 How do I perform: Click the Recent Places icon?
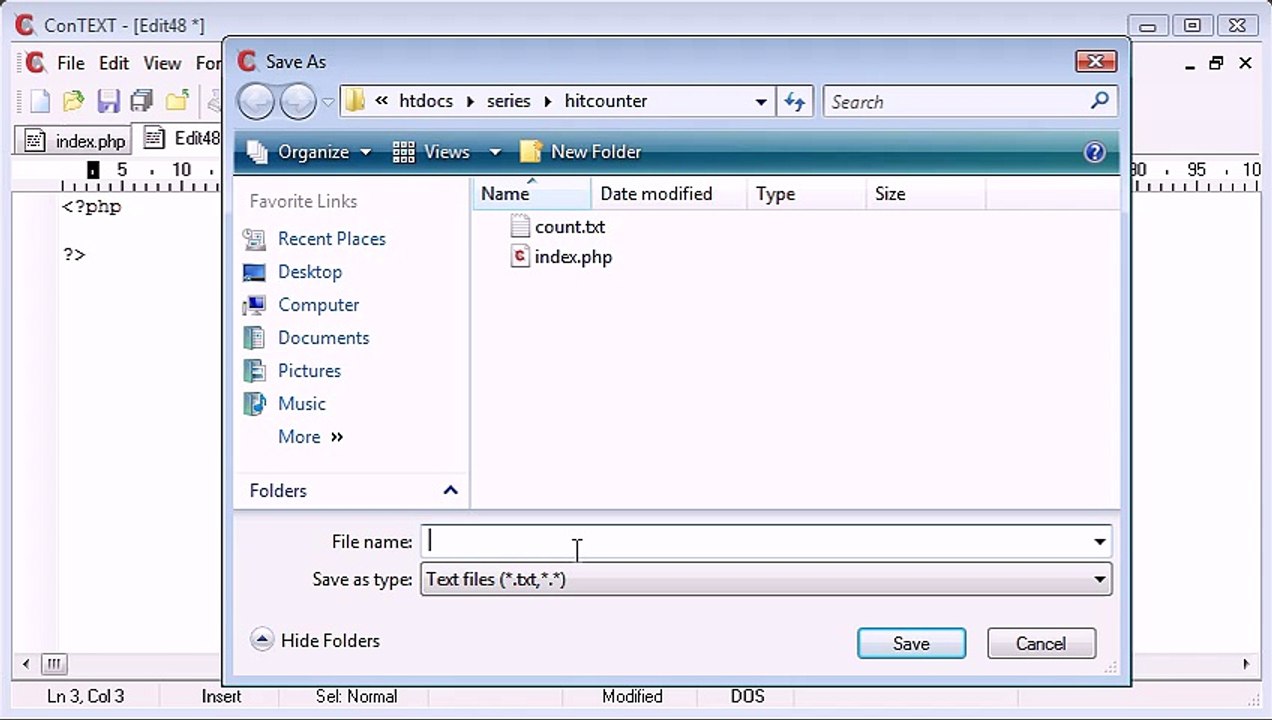(255, 239)
